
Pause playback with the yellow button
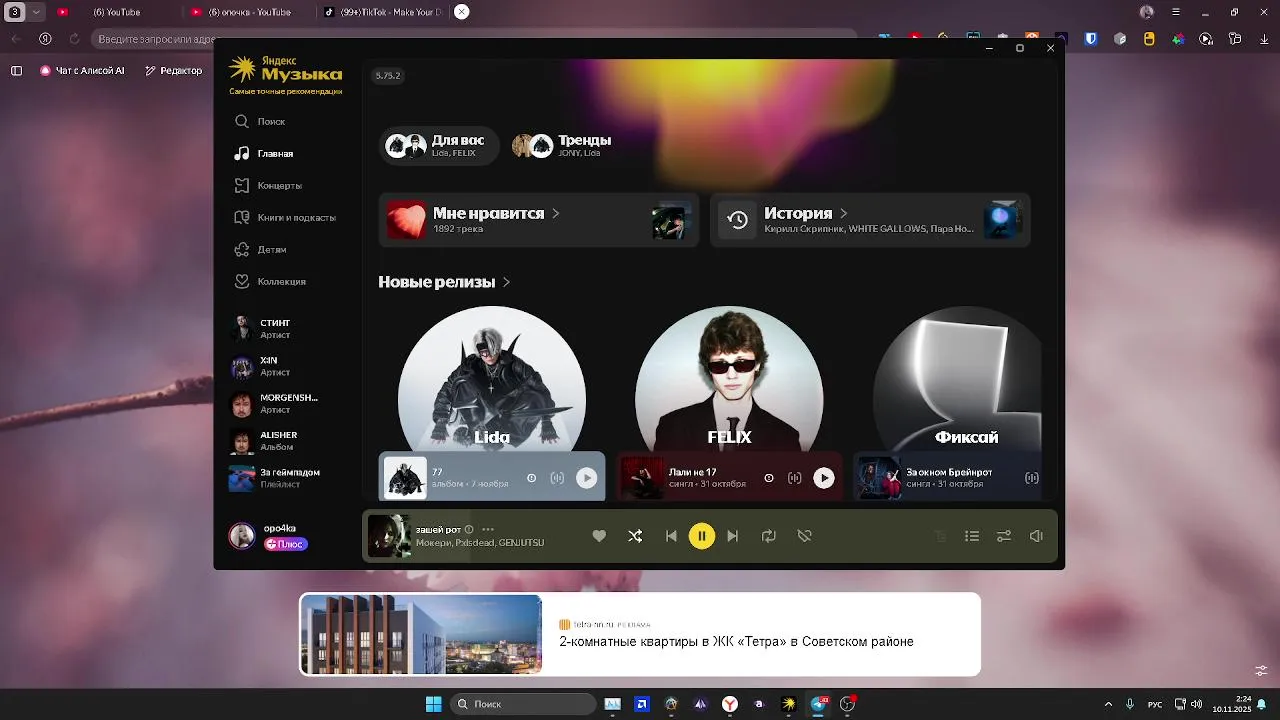(x=702, y=536)
